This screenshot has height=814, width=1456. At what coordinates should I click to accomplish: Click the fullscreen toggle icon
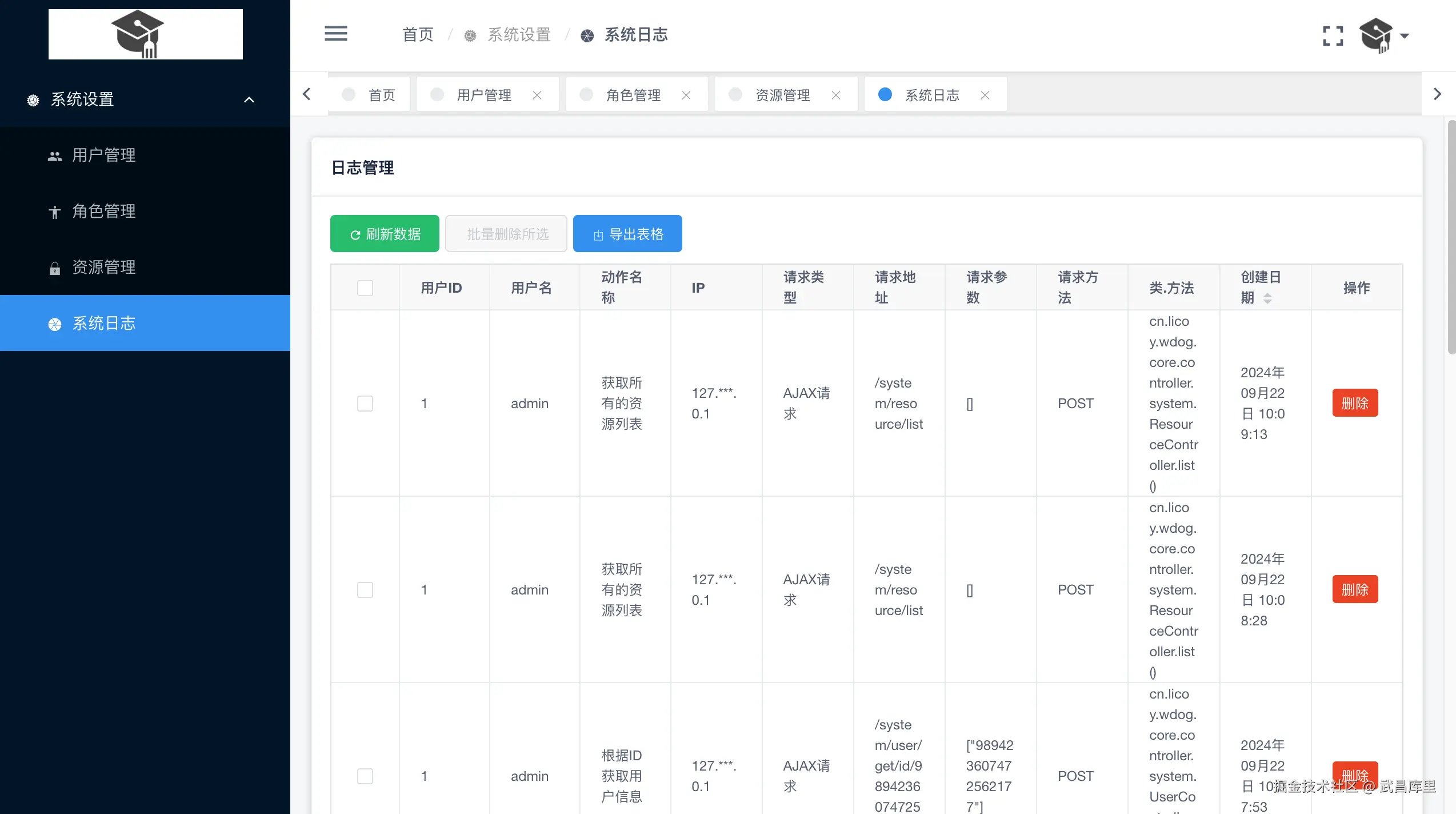coord(1333,35)
